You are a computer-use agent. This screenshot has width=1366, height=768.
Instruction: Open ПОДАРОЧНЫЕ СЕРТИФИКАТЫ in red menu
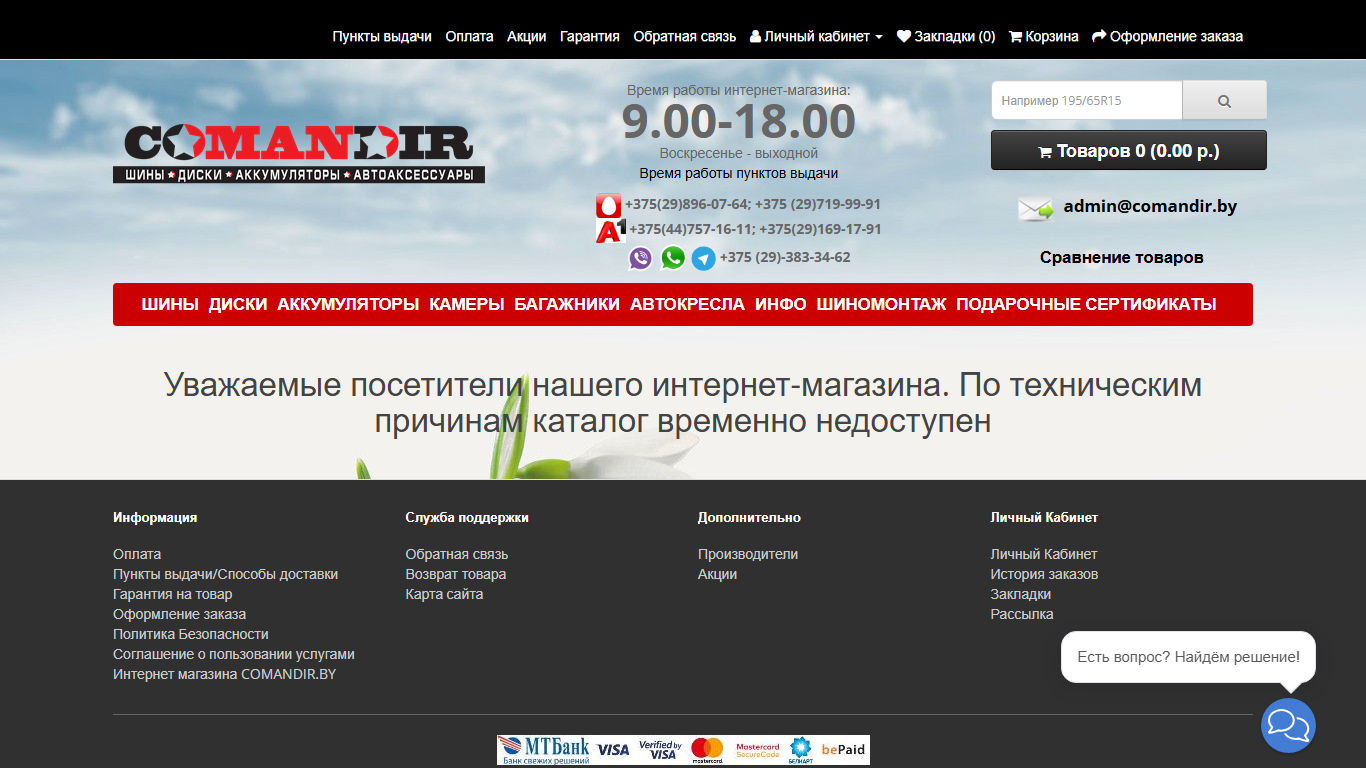point(1086,304)
